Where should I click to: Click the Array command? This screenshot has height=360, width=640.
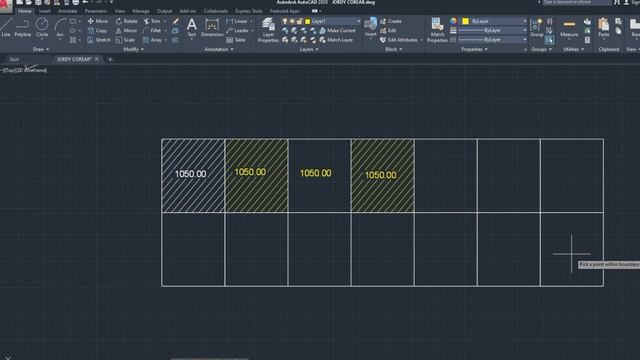pos(152,40)
